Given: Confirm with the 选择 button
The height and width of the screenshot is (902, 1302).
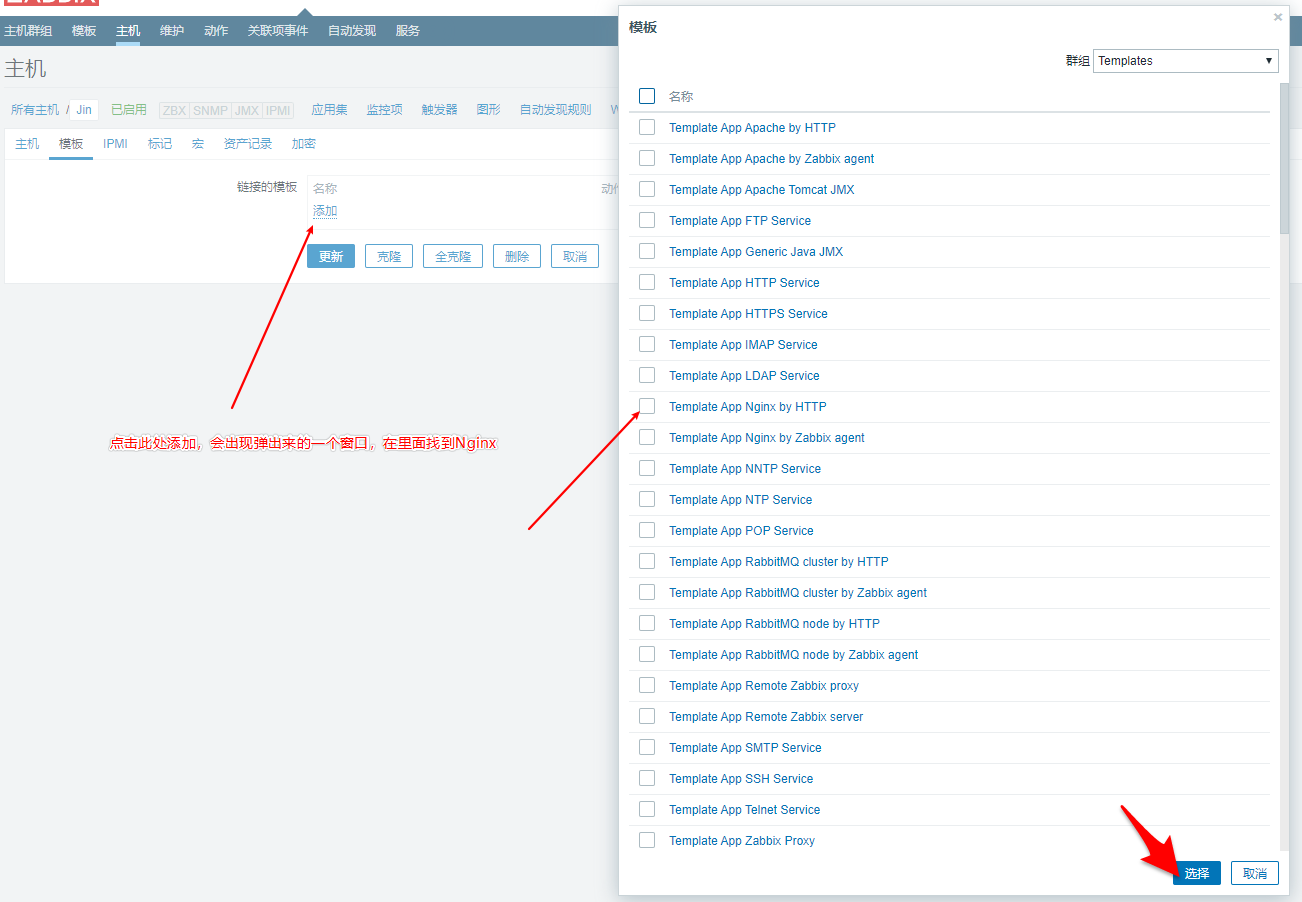Looking at the screenshot, I should [x=1197, y=873].
